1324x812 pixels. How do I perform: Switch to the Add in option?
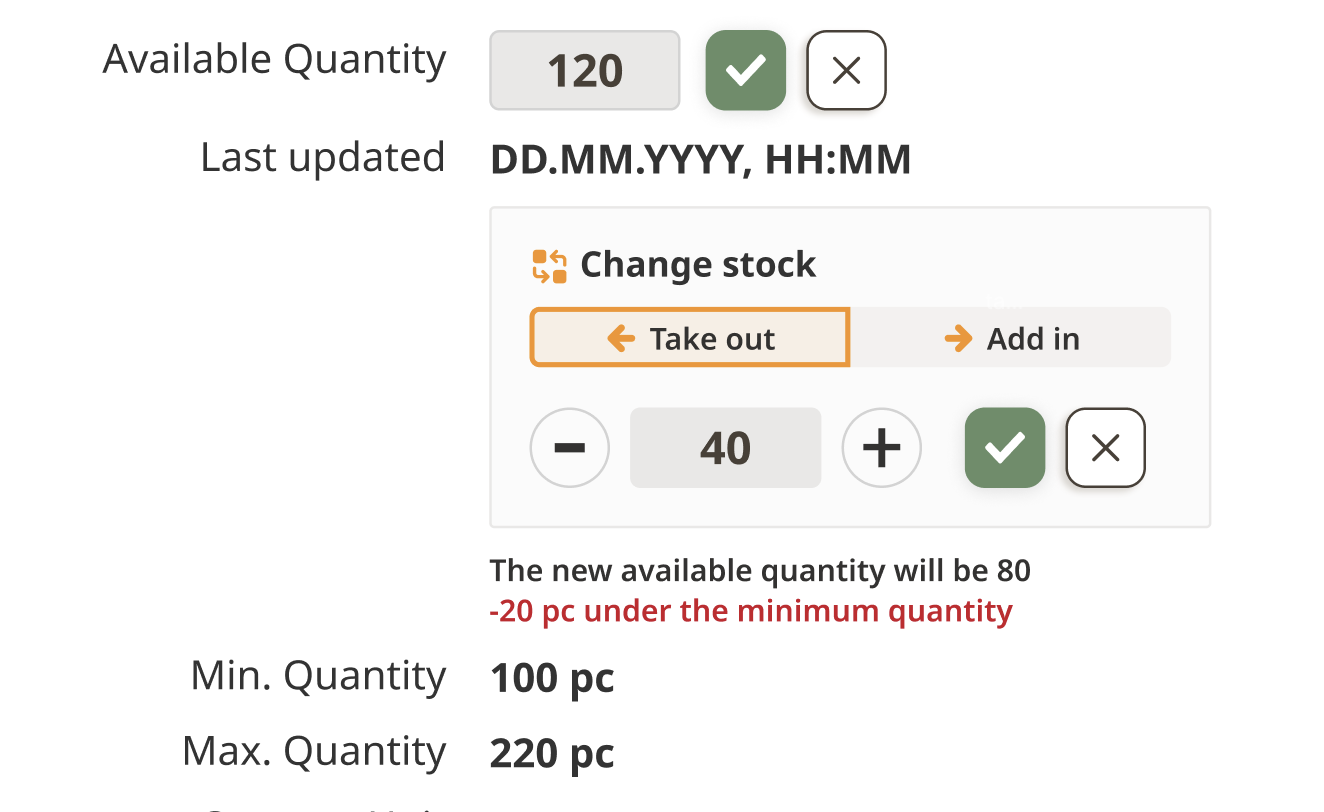pos(1010,338)
